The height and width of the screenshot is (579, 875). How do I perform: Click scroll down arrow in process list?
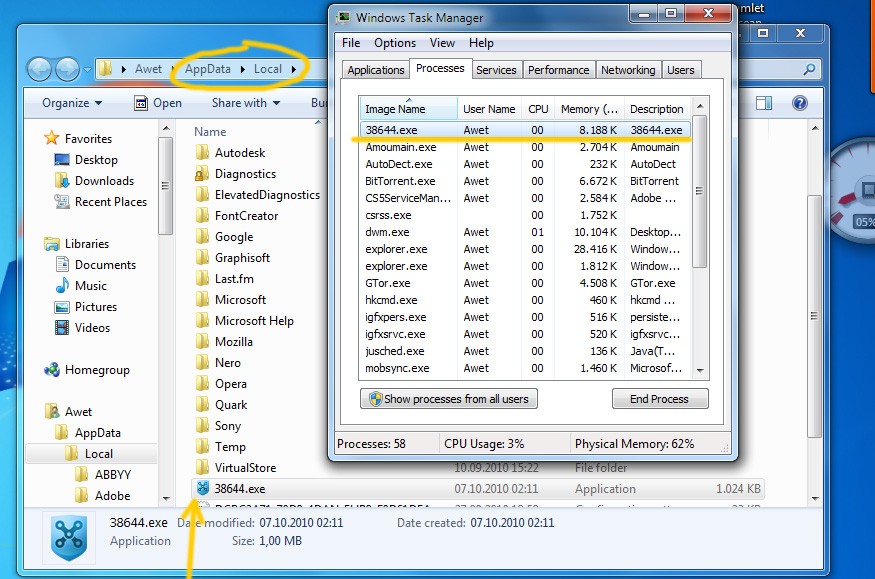click(x=700, y=371)
